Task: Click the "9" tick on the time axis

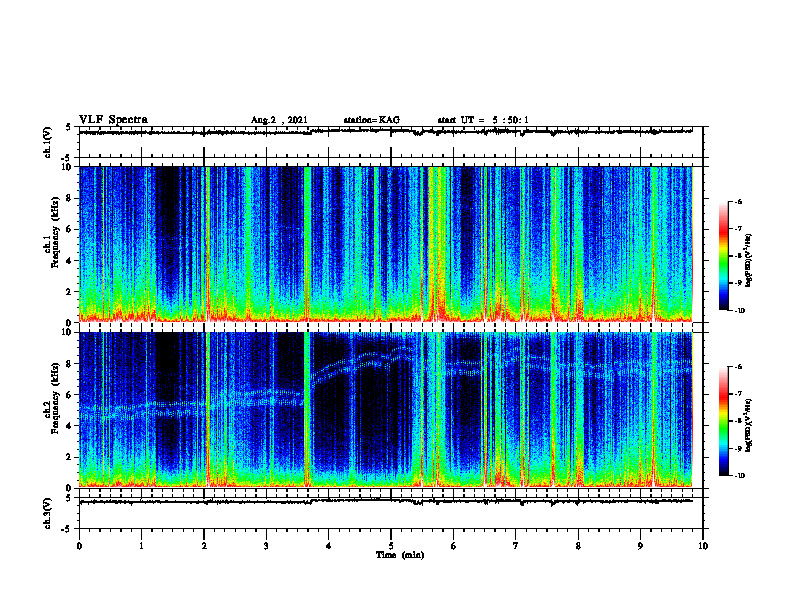Action: point(640,546)
